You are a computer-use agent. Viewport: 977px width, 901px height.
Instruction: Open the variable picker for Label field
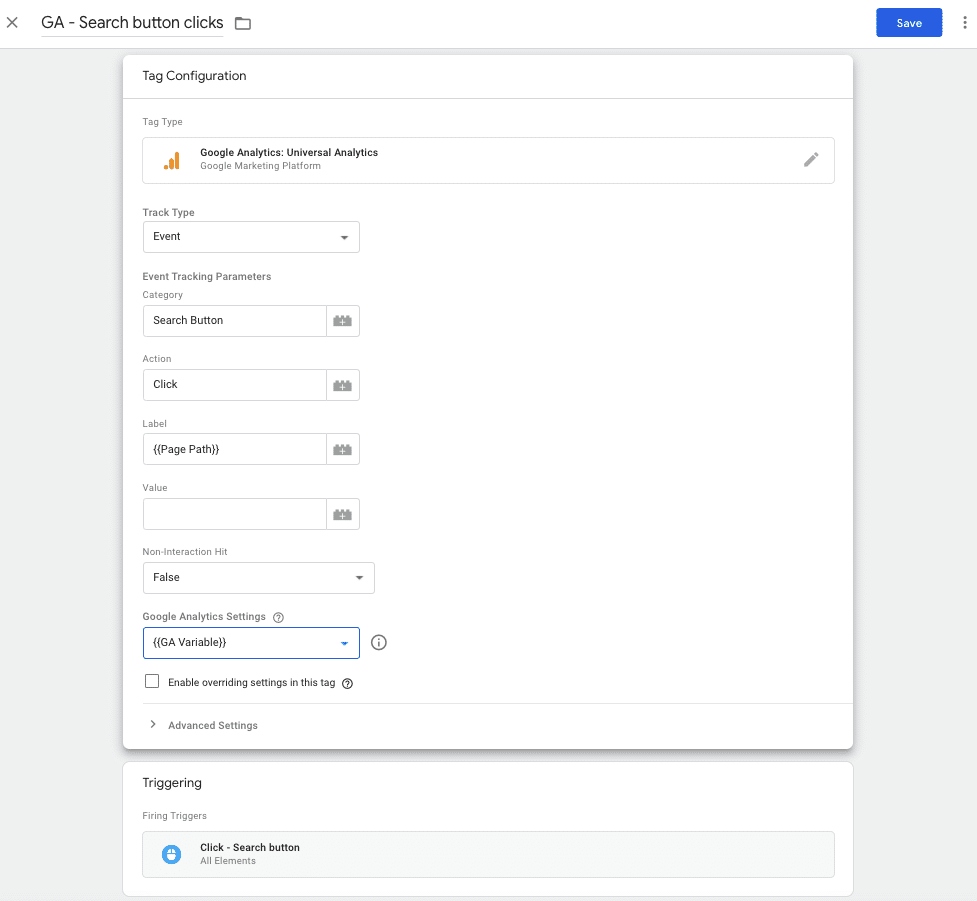pyautogui.click(x=343, y=448)
